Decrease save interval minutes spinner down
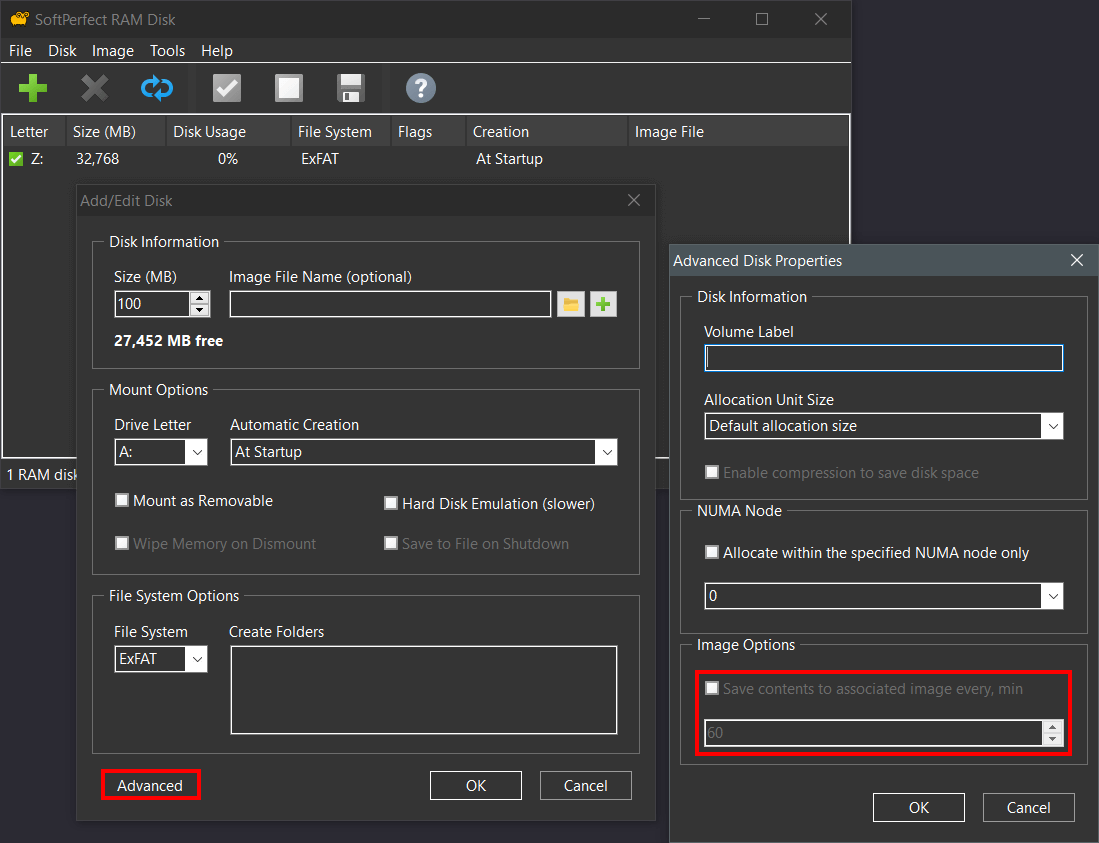1099x843 pixels. (x=1052, y=739)
